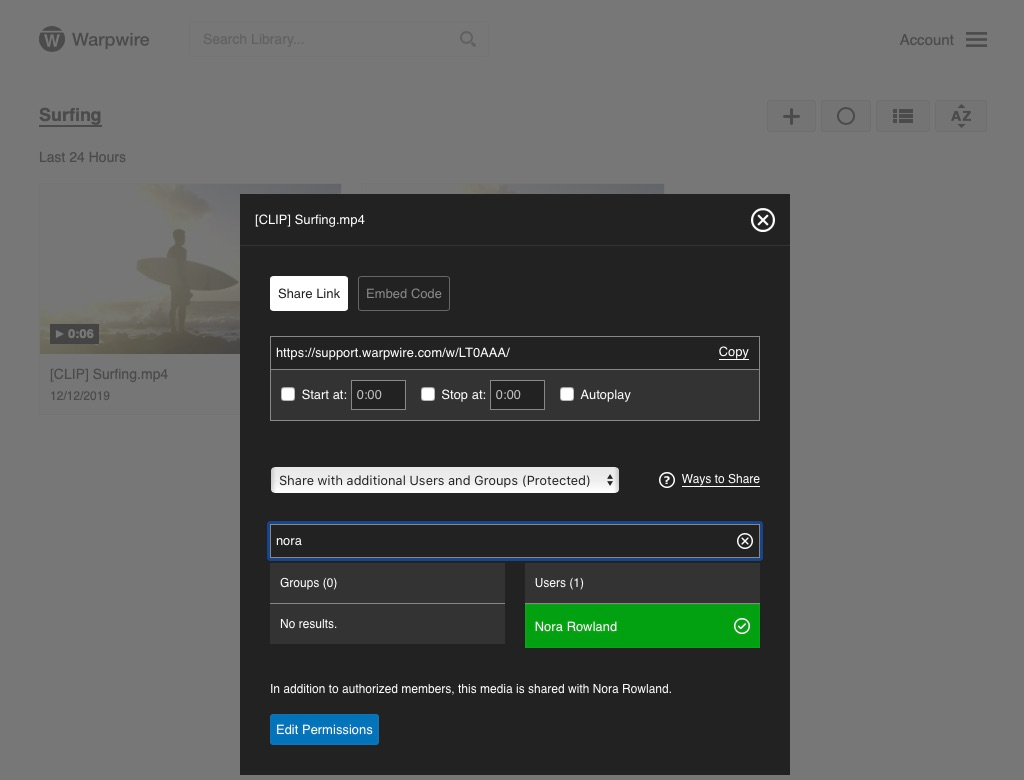
Task: Clear the nora search field
Action: tap(744, 541)
